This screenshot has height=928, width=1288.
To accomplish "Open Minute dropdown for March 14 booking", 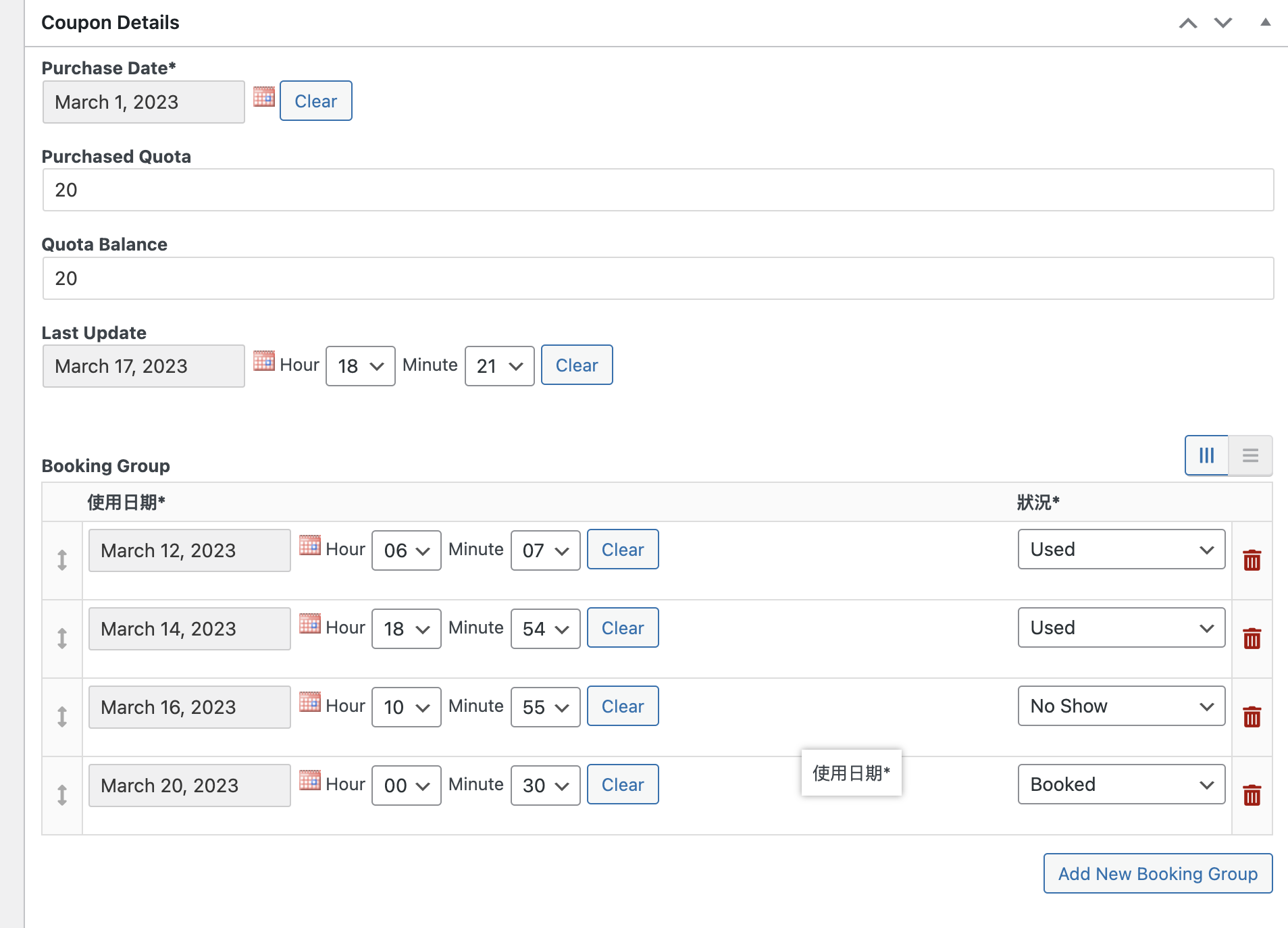I will (546, 628).
